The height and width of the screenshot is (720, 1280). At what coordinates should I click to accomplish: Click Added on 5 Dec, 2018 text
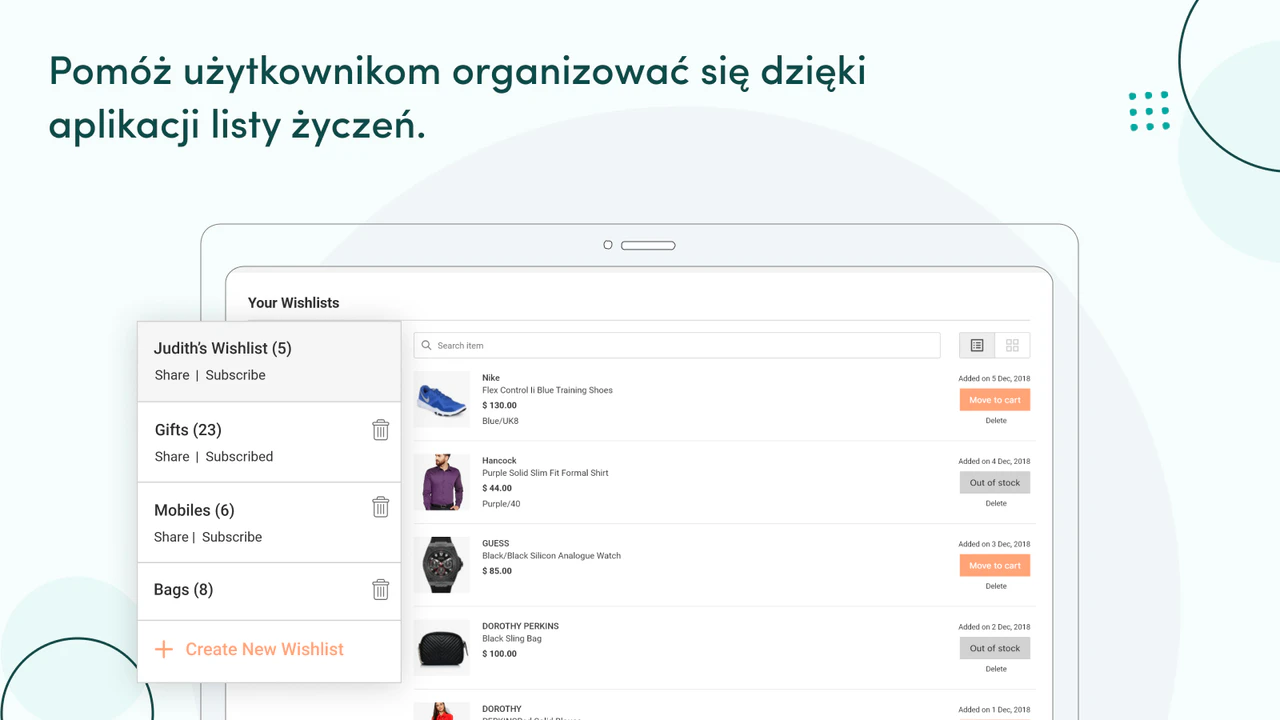994,379
